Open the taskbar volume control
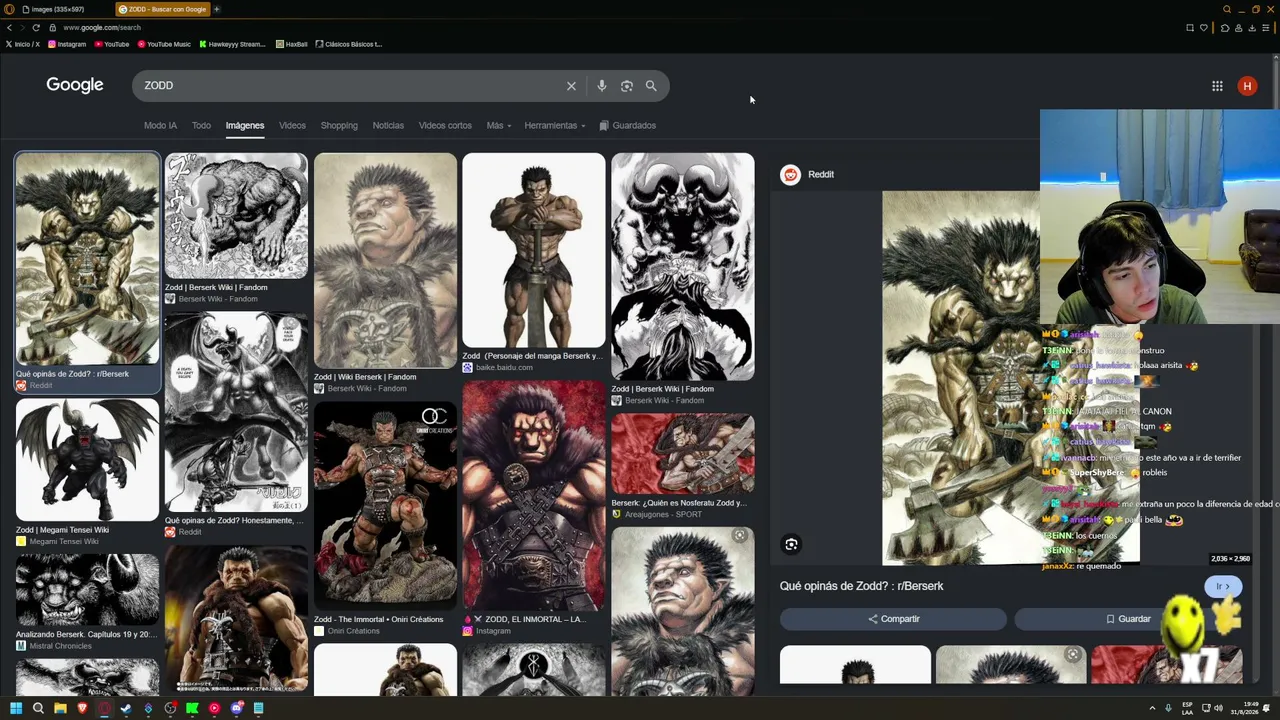1280x720 pixels. click(1218, 708)
